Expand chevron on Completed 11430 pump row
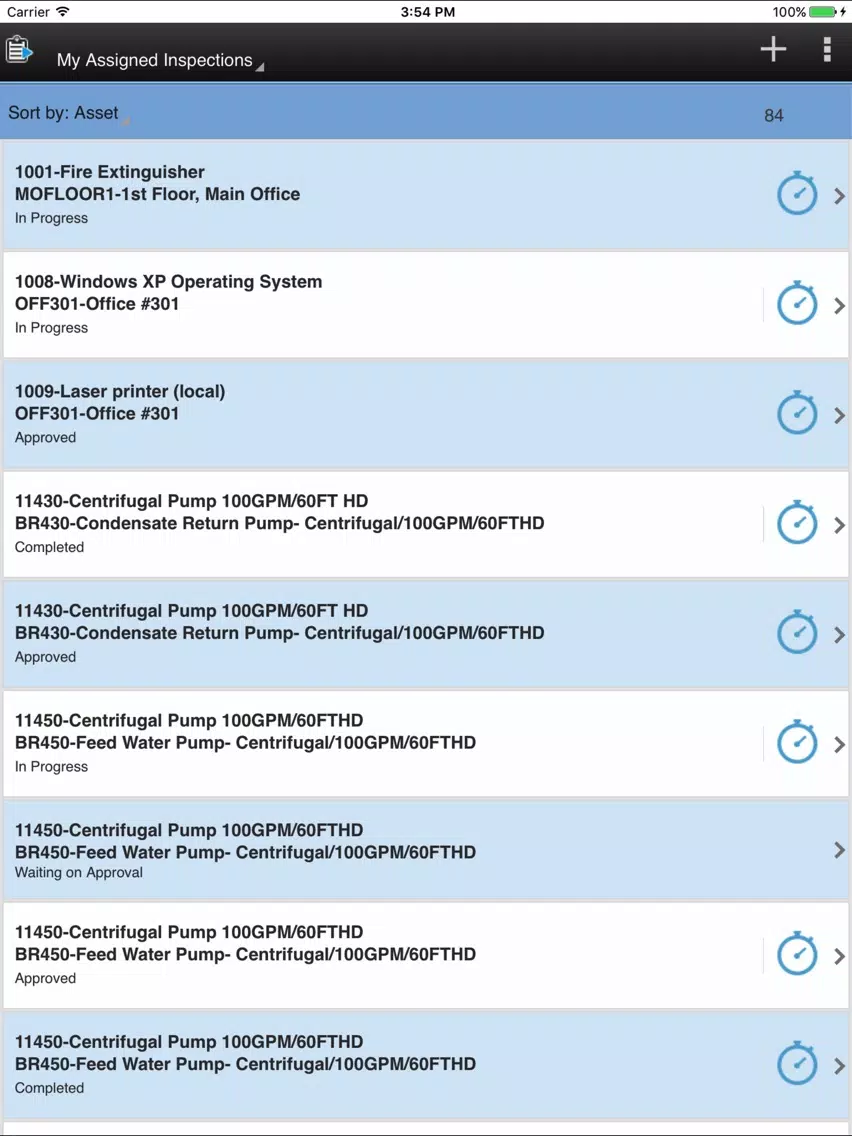Image resolution: width=852 pixels, height=1136 pixels. pos(840,525)
